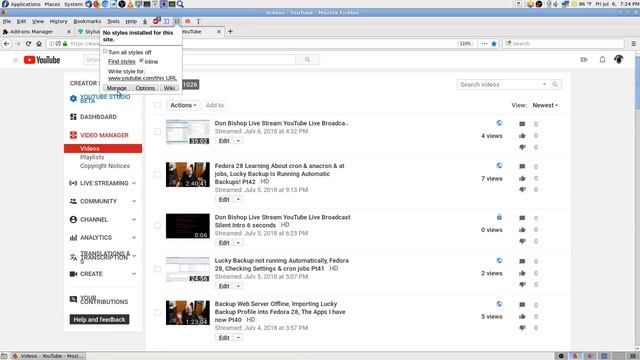Click the Stylish toolbar icon
Screen dimensions: 640x360
177,21
